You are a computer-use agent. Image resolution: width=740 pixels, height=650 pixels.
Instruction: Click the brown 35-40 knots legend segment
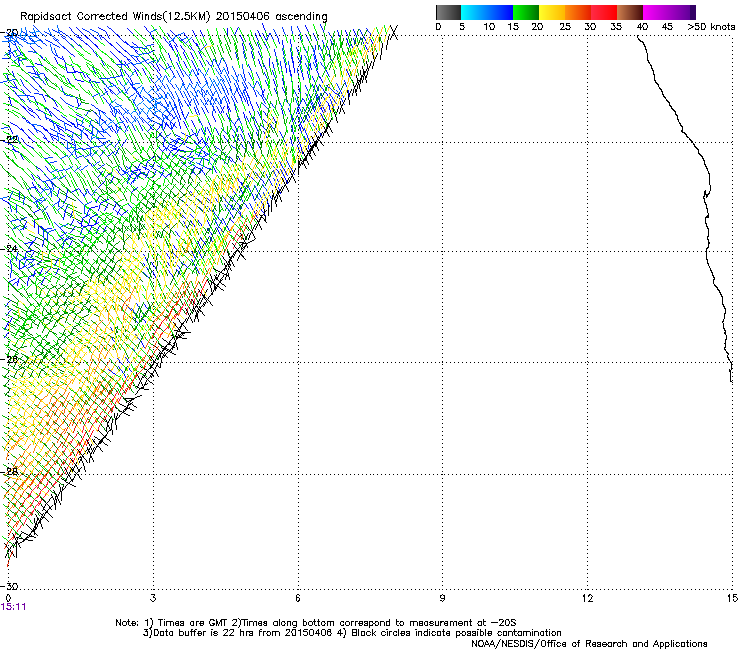[630, 12]
